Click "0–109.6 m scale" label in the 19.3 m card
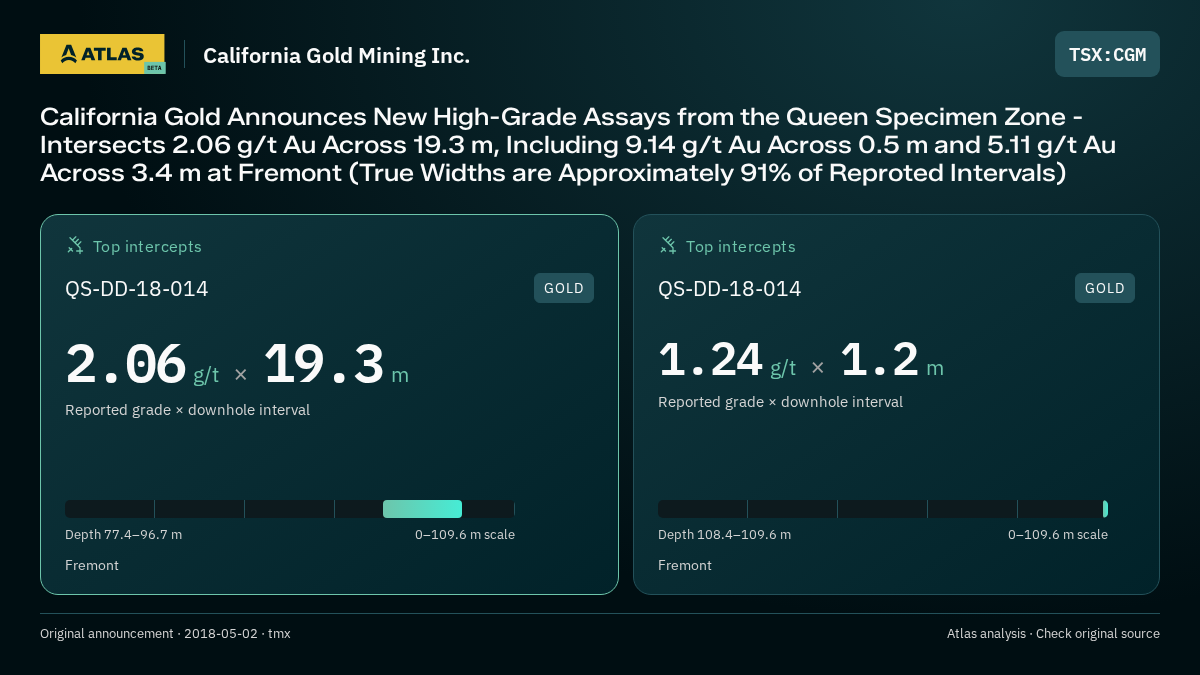 (465, 535)
